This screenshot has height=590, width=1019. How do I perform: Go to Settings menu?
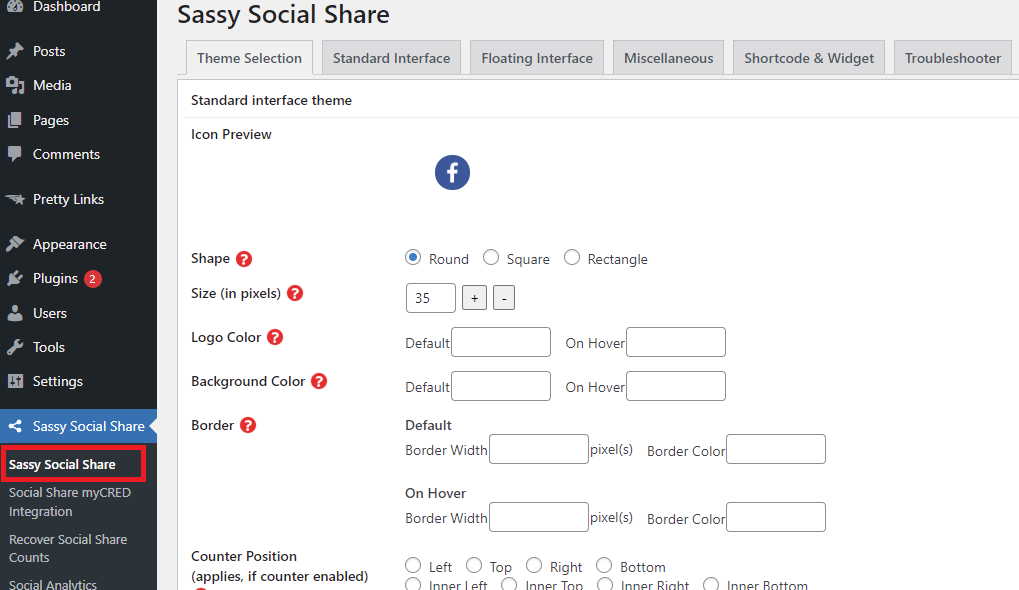(x=58, y=381)
